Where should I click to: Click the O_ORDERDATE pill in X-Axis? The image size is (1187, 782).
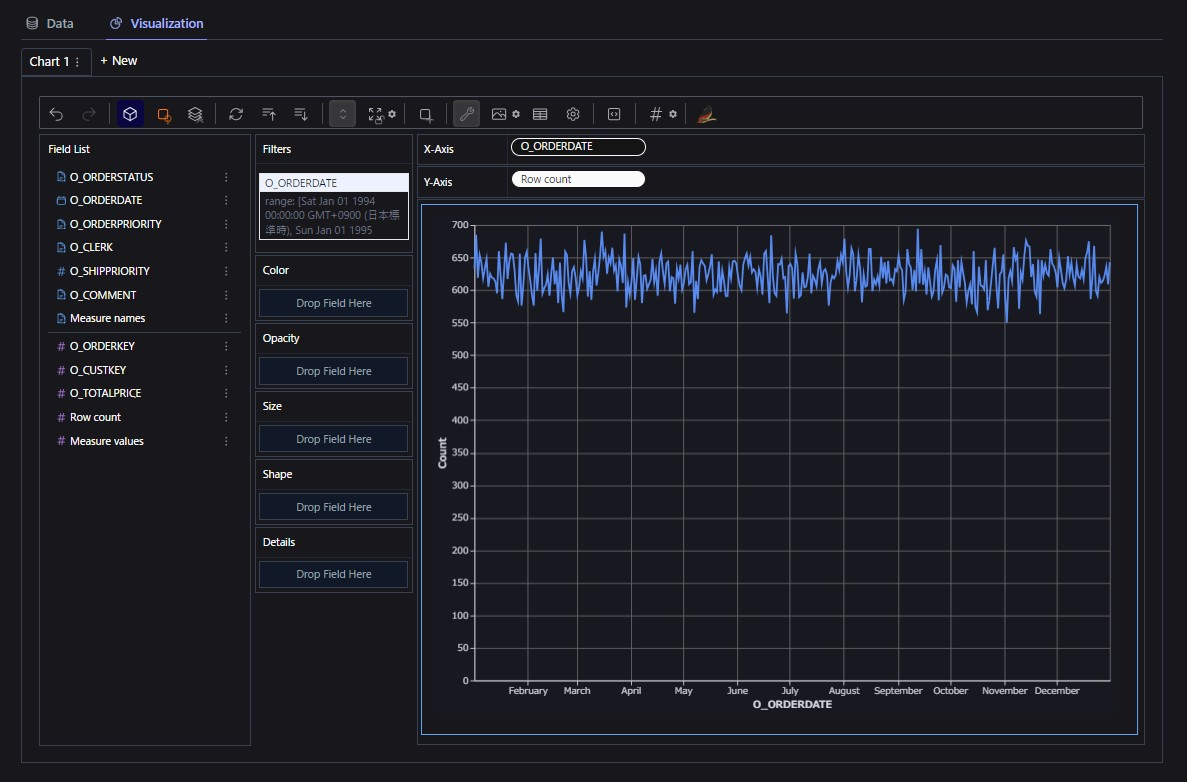click(578, 147)
